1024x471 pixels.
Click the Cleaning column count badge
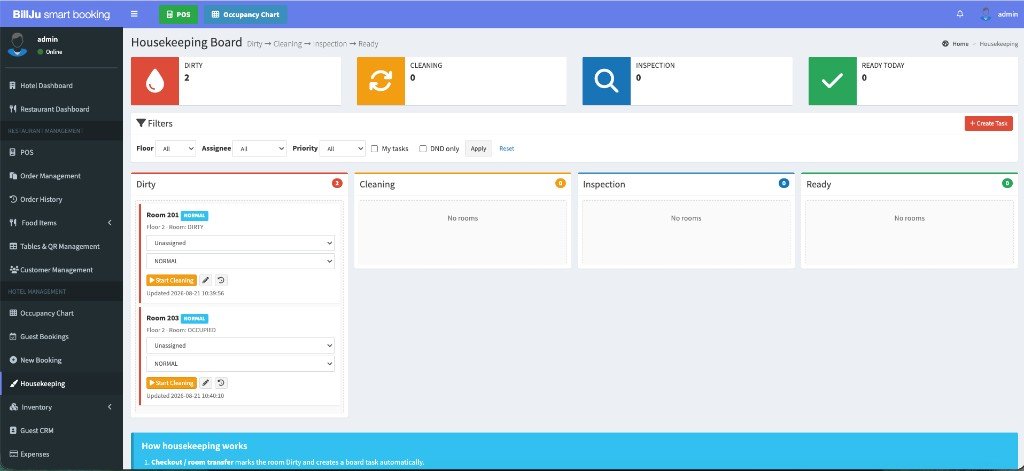click(560, 184)
